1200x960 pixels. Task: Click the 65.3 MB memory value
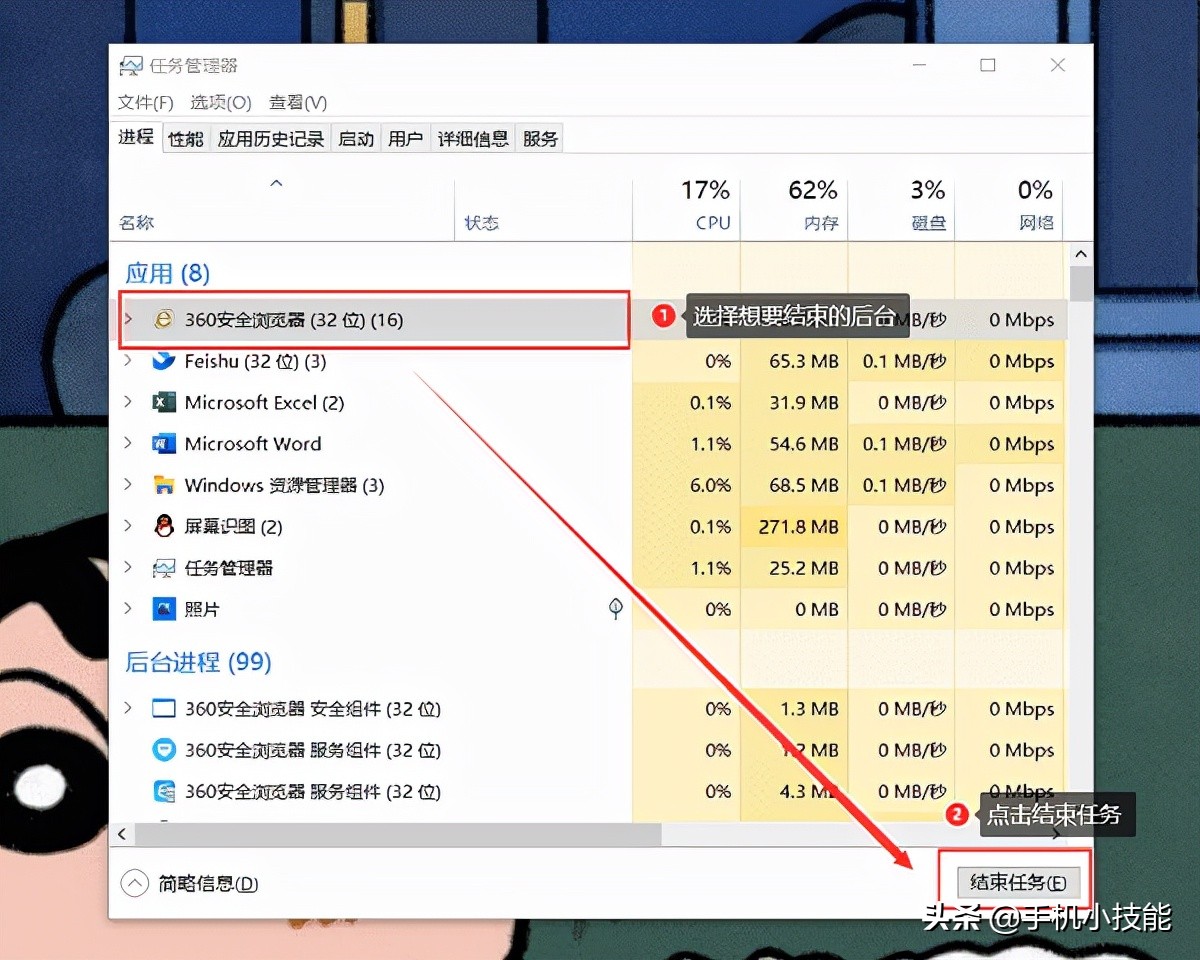pos(804,361)
